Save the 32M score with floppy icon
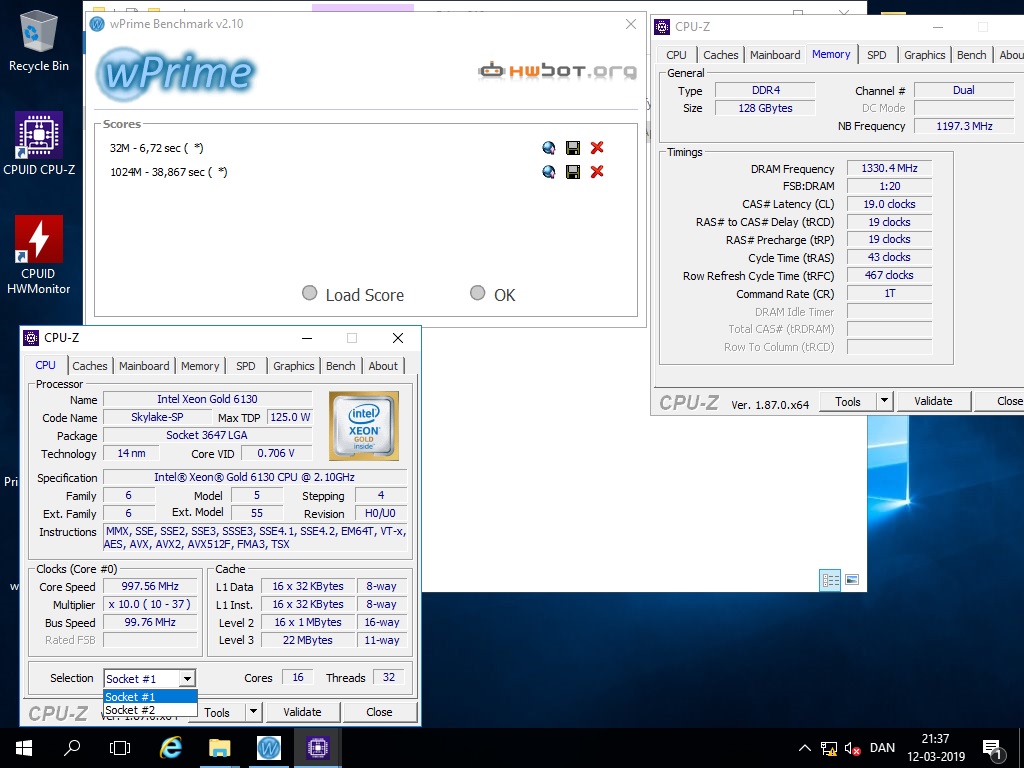Image resolution: width=1024 pixels, height=768 pixels. (573, 148)
